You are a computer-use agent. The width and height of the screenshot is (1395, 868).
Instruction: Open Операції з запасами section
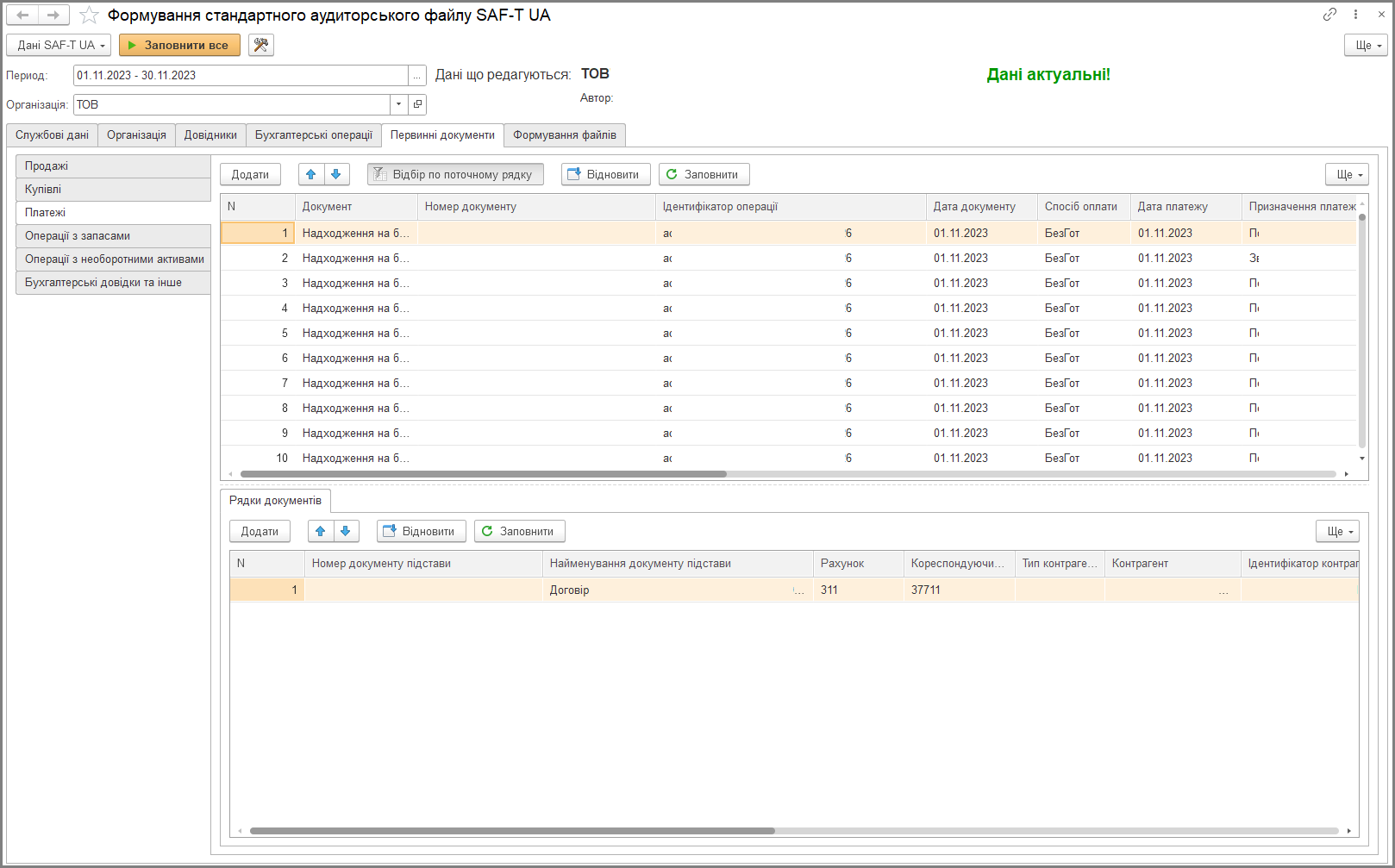[113, 236]
